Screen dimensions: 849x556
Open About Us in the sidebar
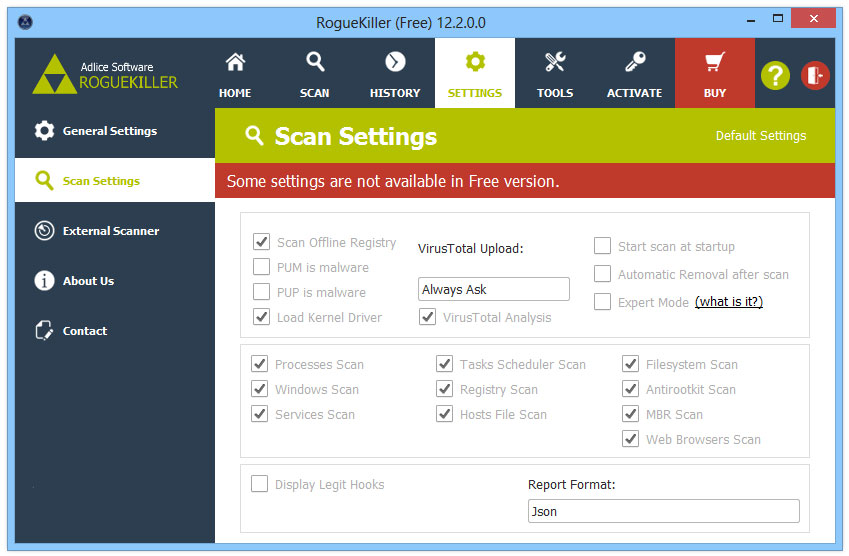[x=115, y=280]
